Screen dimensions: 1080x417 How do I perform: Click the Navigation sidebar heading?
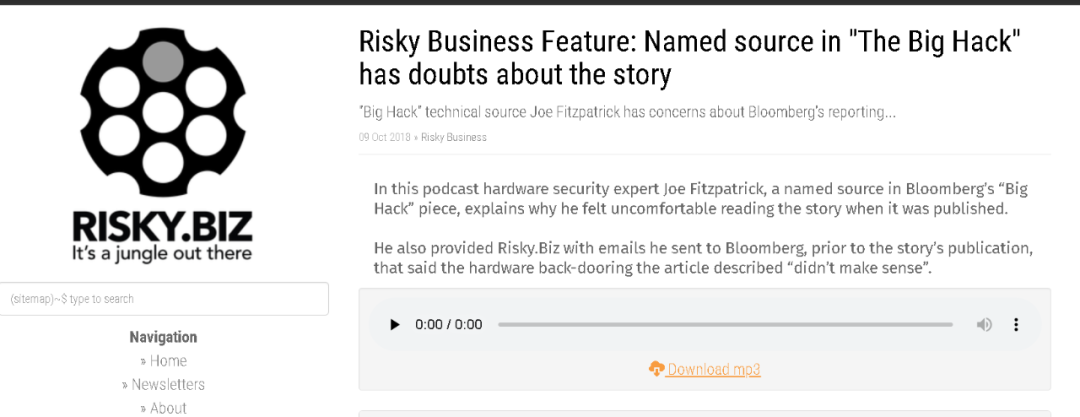tap(163, 337)
